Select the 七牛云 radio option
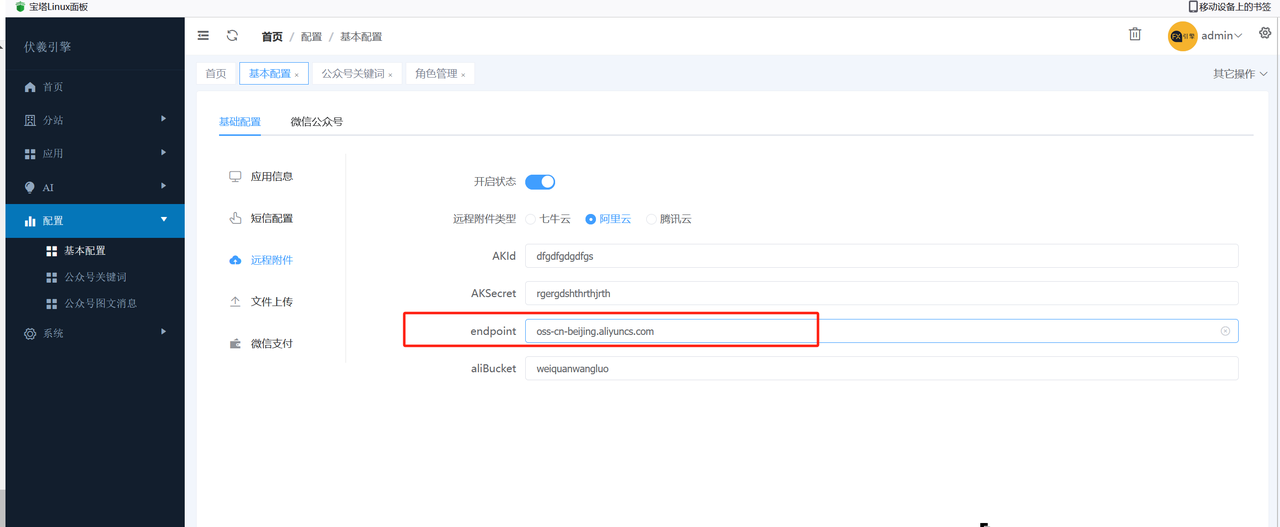This screenshot has width=1280, height=527. [531, 219]
